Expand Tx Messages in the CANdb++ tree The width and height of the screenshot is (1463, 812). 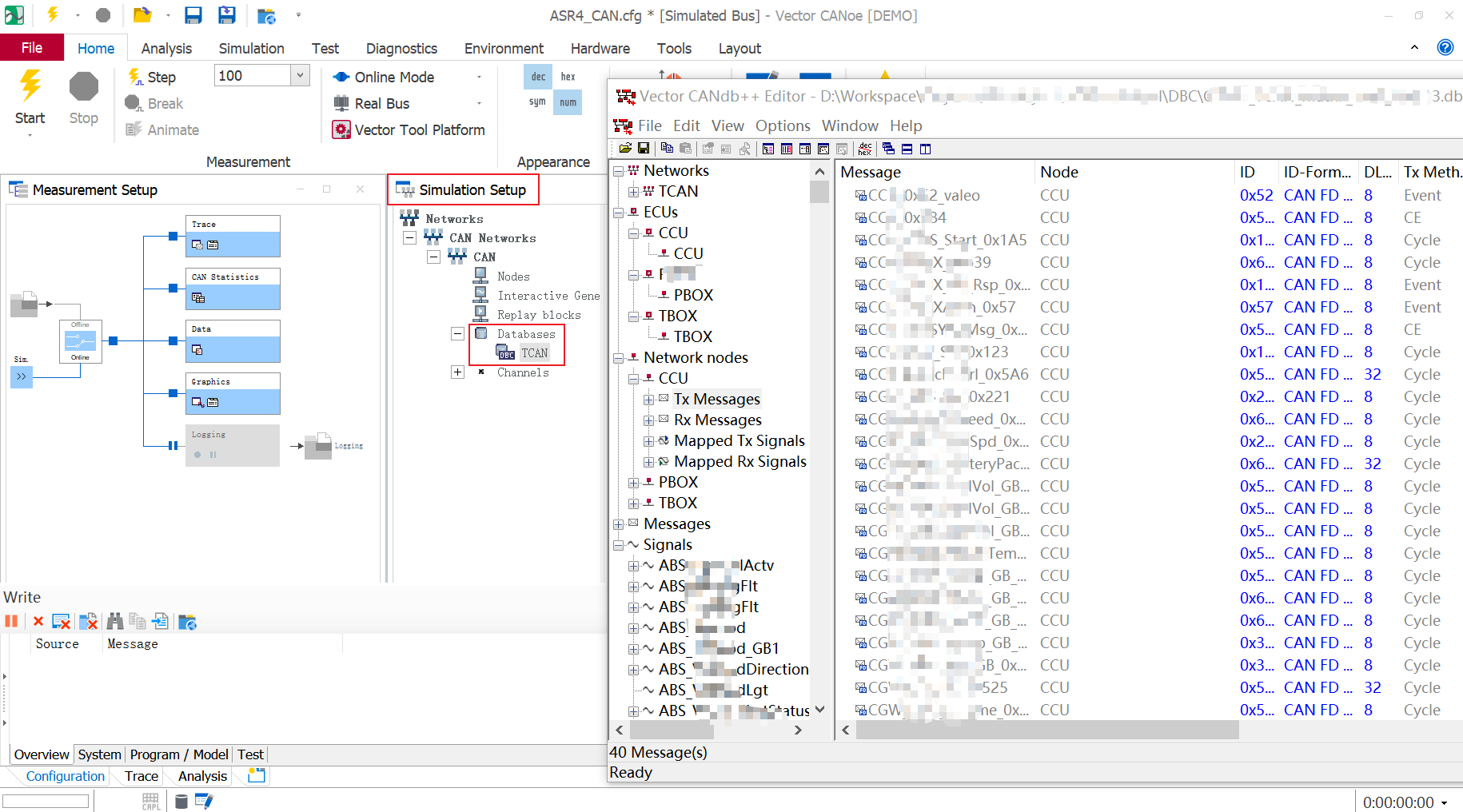coord(648,399)
